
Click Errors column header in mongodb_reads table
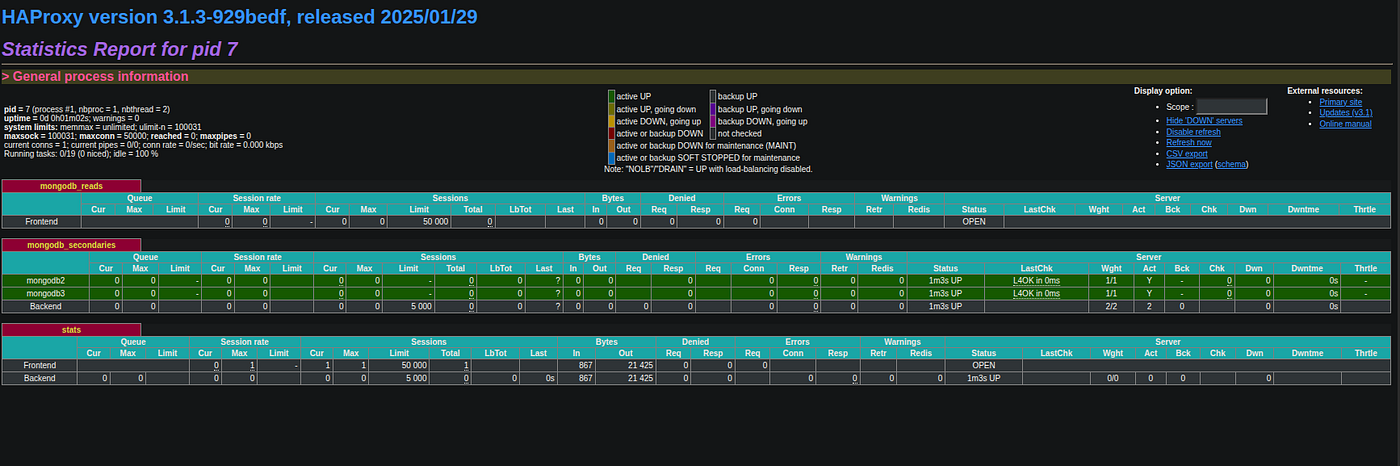pyautogui.click(x=788, y=198)
